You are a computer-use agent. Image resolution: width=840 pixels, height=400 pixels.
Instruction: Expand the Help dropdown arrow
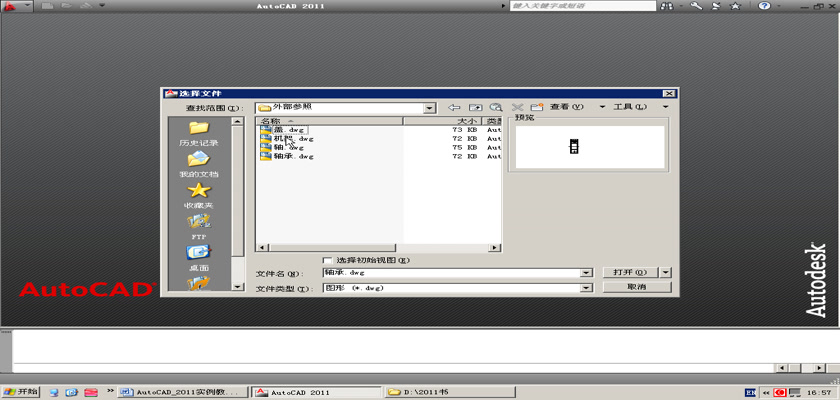pyautogui.click(x=777, y=6)
